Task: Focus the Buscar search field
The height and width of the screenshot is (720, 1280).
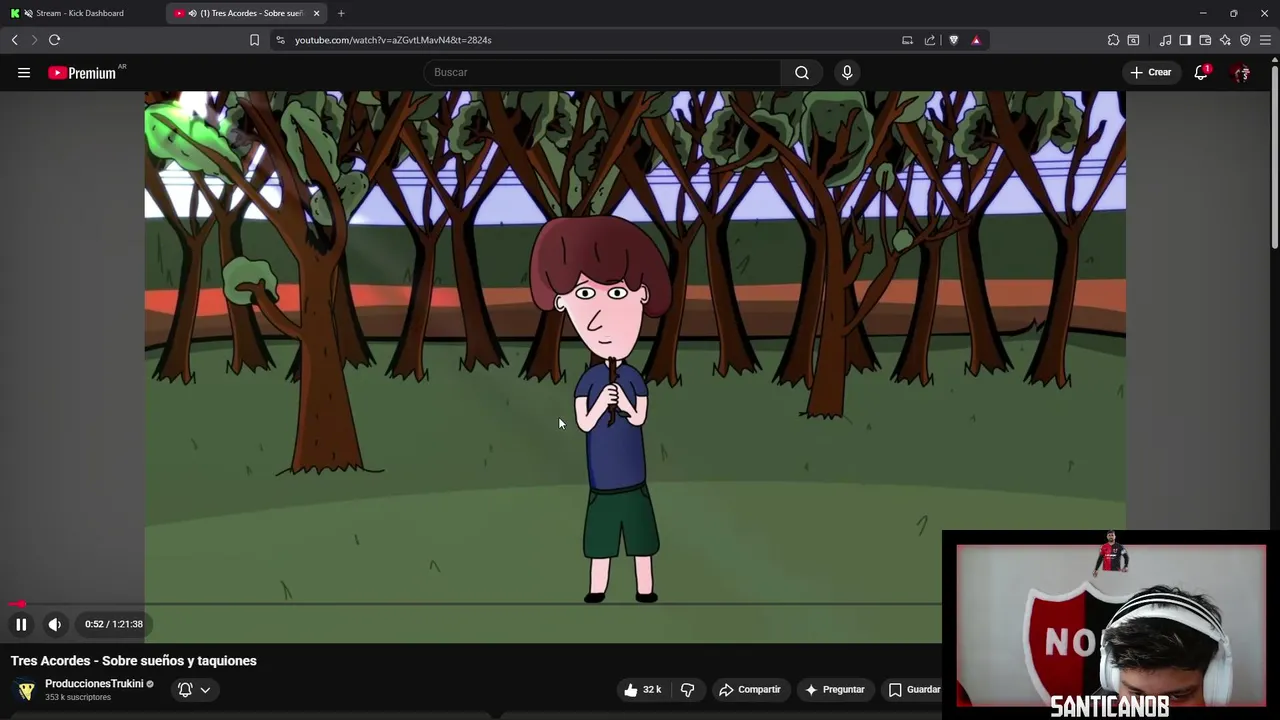Action: pyautogui.click(x=603, y=72)
